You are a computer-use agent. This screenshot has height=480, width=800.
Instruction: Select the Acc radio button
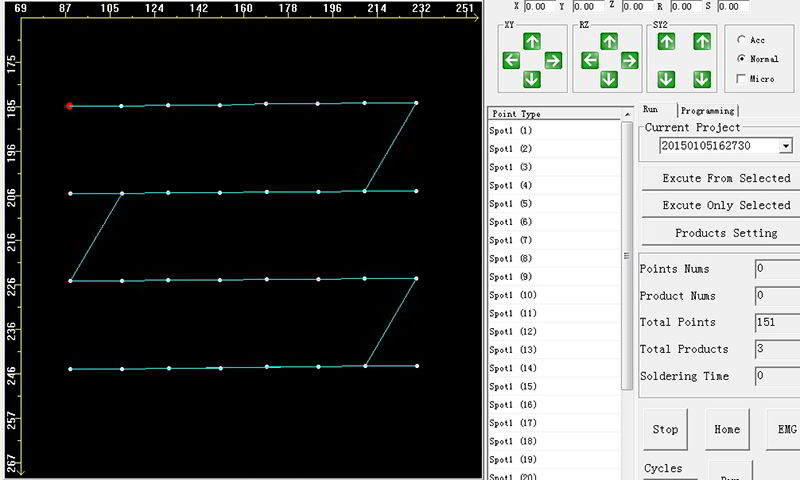coord(740,39)
